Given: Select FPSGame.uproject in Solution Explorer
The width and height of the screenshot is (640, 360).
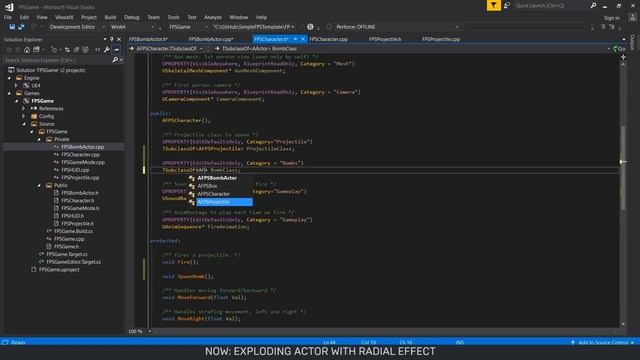Looking at the screenshot, I should [59, 270].
